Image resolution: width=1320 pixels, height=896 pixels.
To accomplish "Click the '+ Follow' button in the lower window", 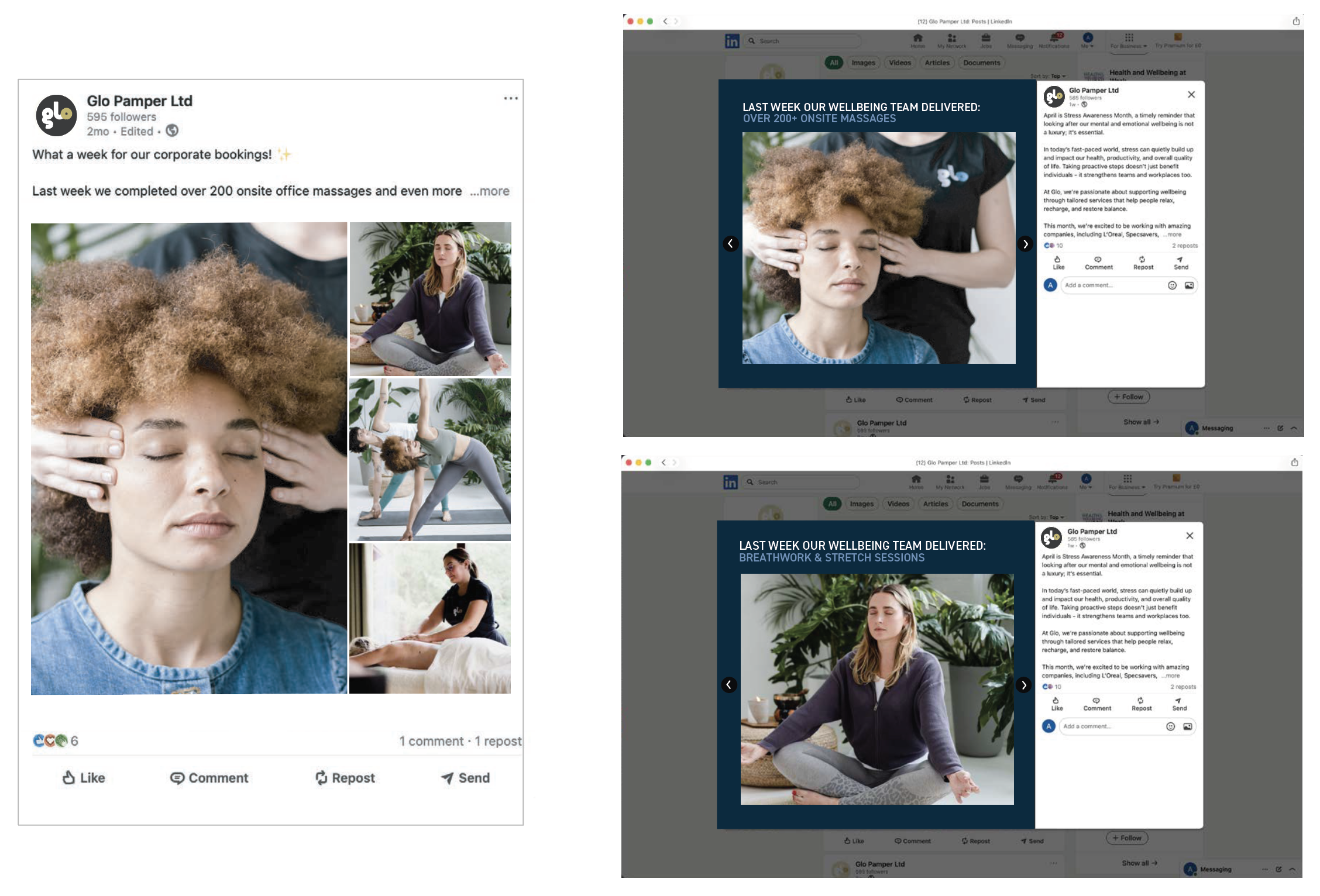I will (1126, 838).
